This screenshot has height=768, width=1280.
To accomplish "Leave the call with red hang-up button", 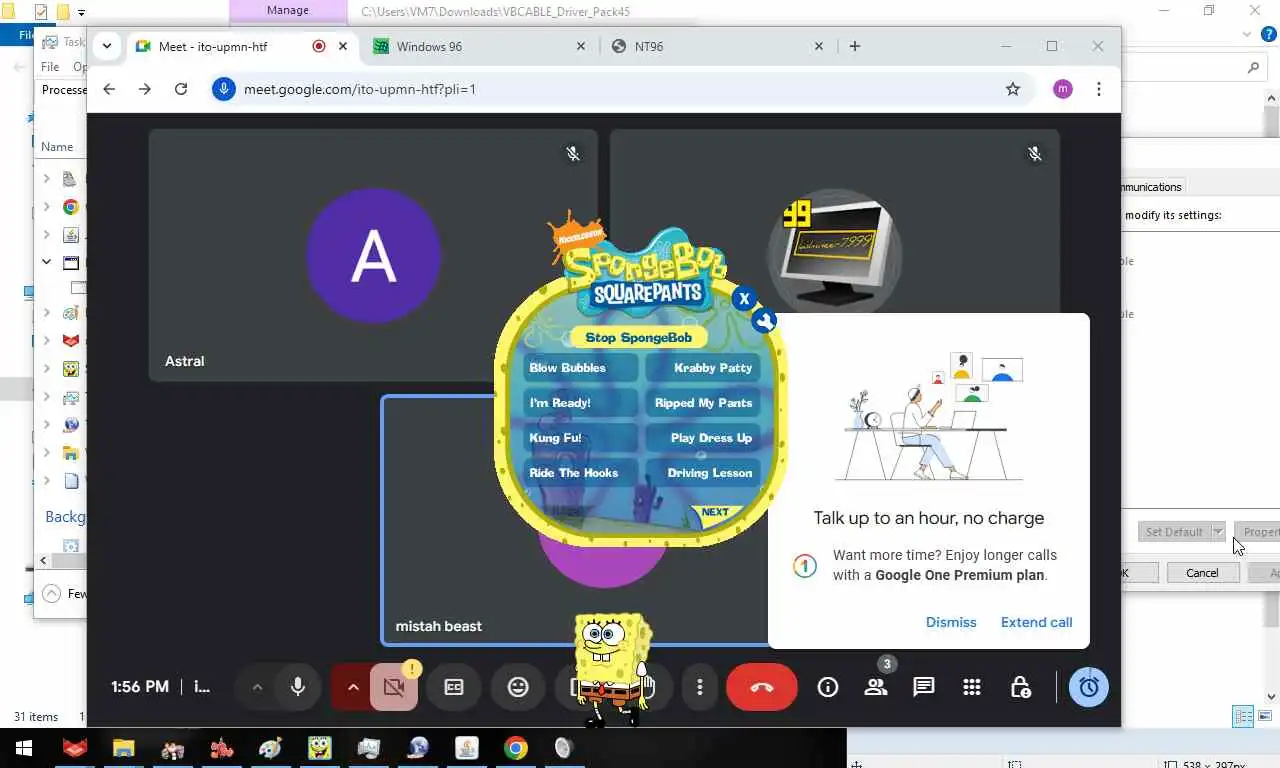I will point(762,687).
